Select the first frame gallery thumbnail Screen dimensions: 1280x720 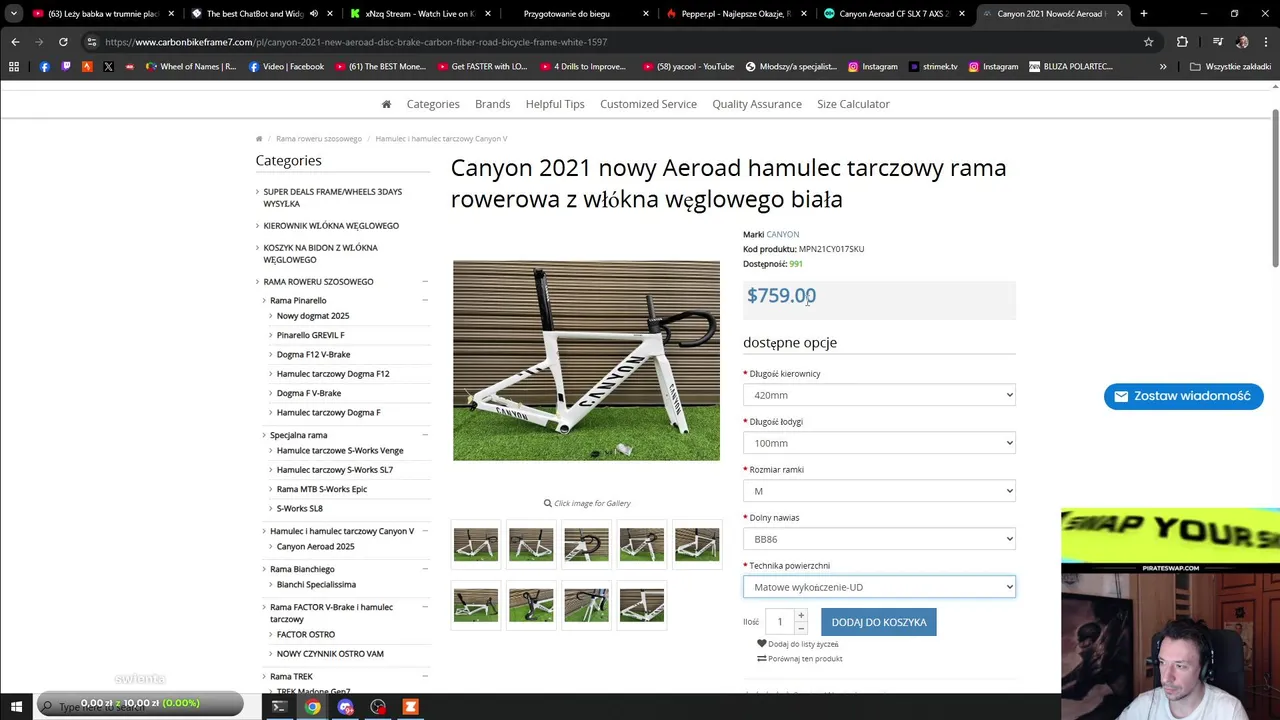pos(476,544)
